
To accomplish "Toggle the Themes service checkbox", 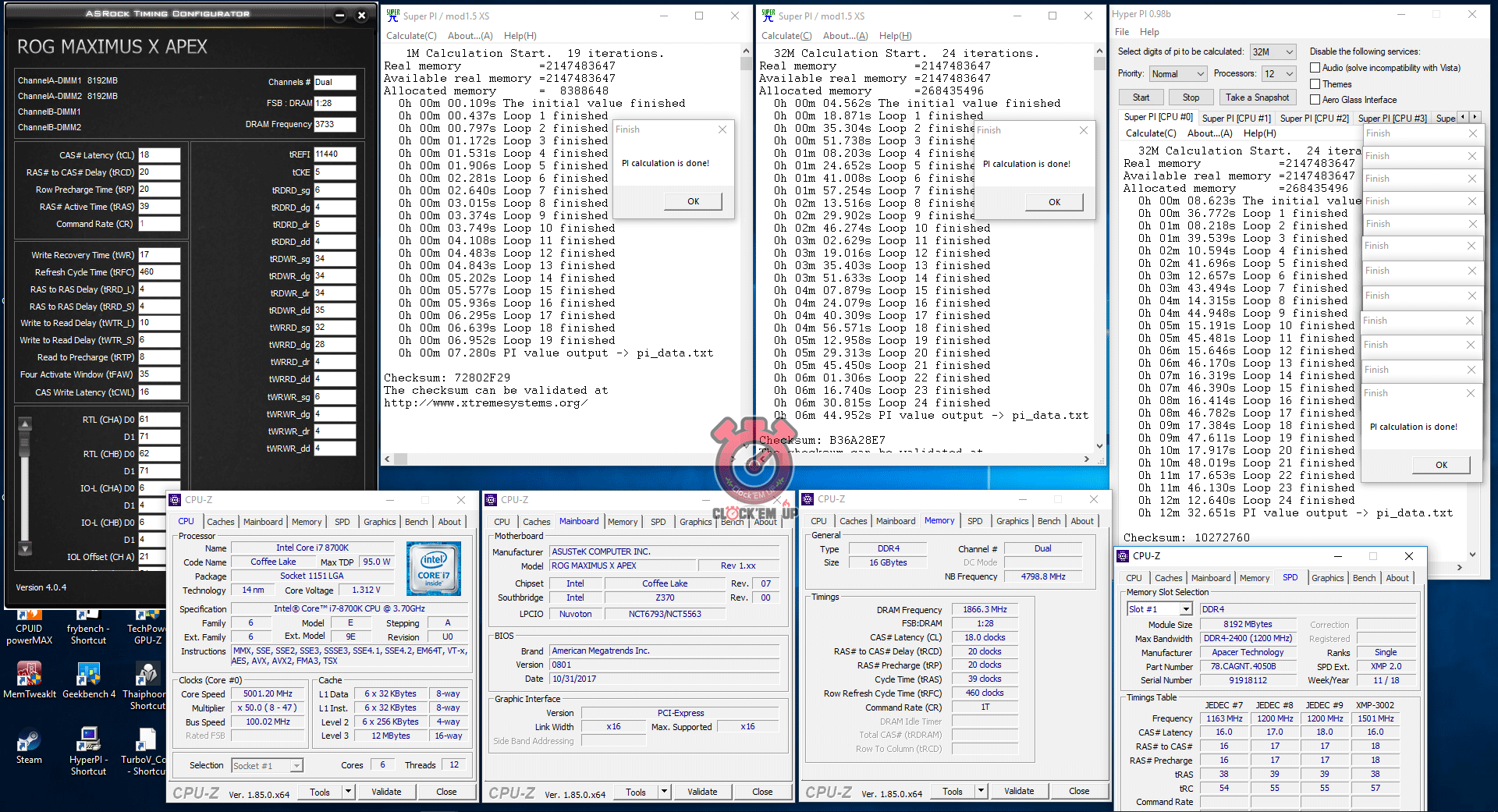I will tap(1315, 84).
